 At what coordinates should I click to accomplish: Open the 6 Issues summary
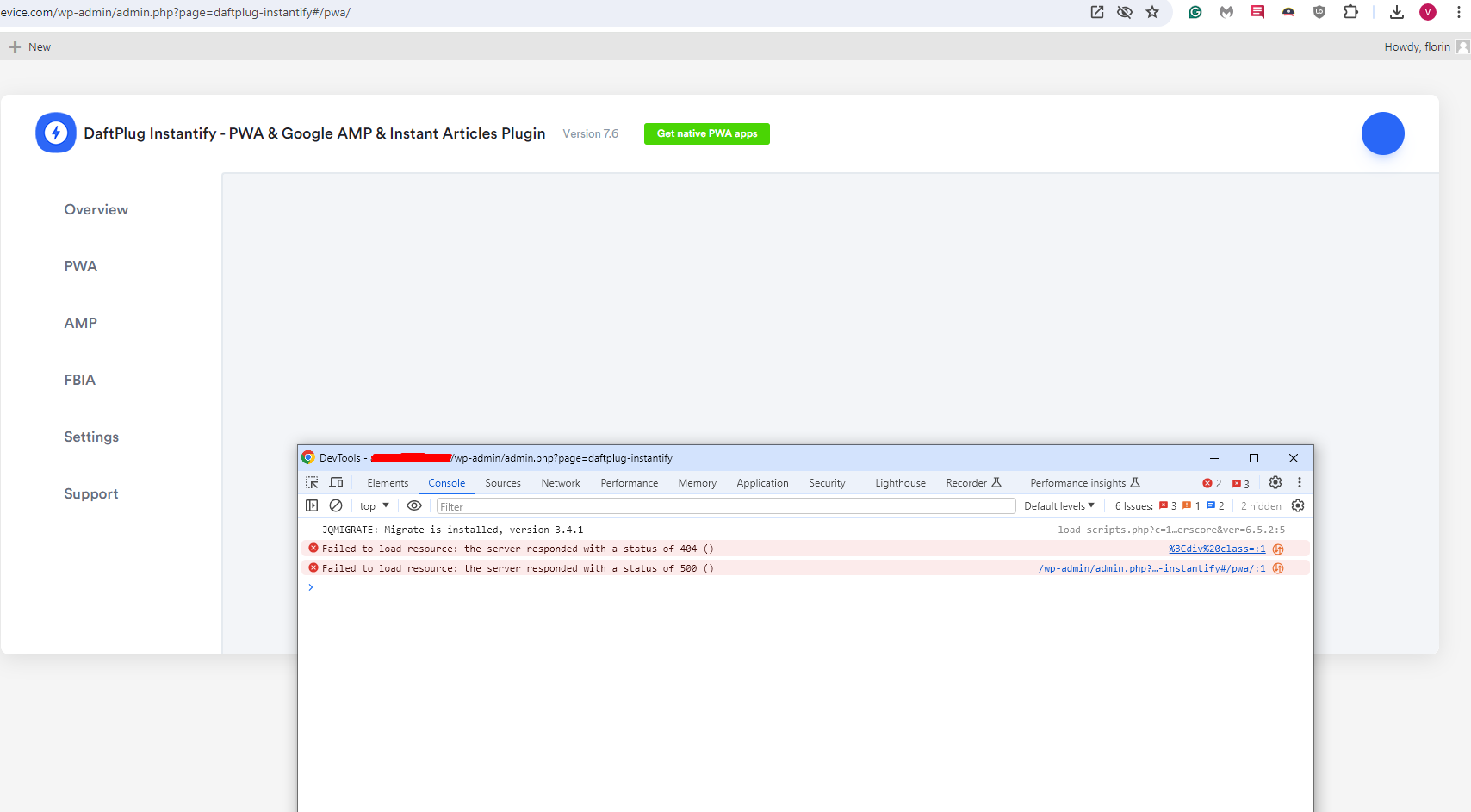point(1170,506)
